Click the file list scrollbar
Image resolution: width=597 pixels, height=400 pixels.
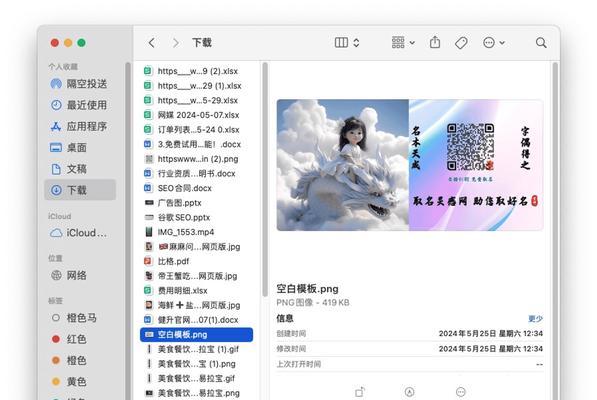coord(265,180)
